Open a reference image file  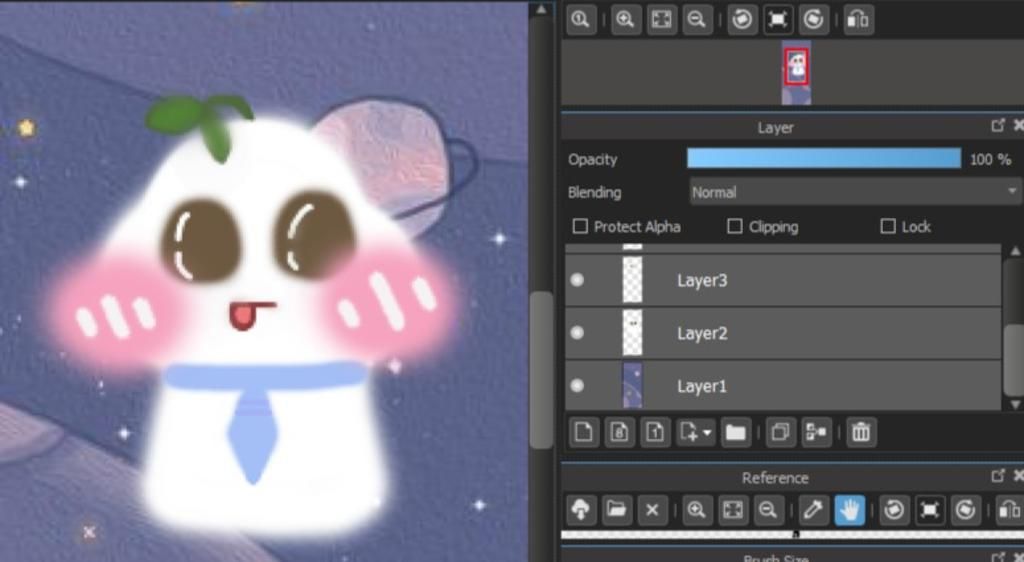pyautogui.click(x=616, y=510)
